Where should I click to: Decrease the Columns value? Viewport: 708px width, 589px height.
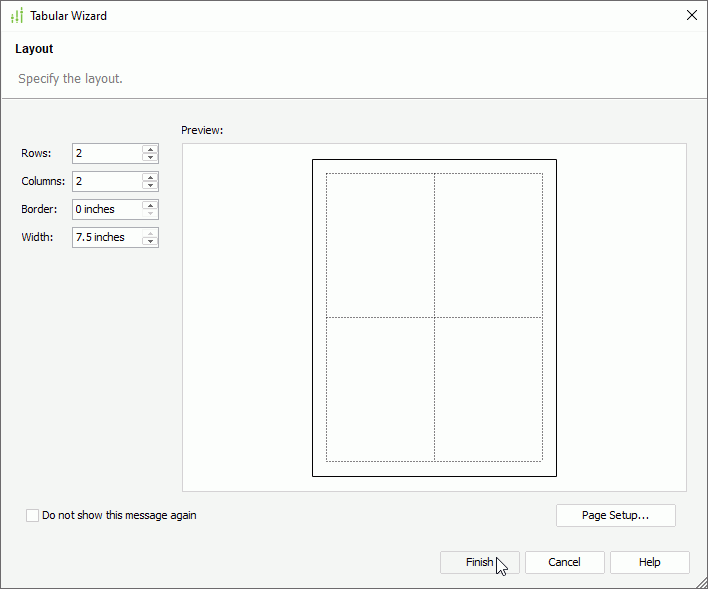[x=150, y=185]
